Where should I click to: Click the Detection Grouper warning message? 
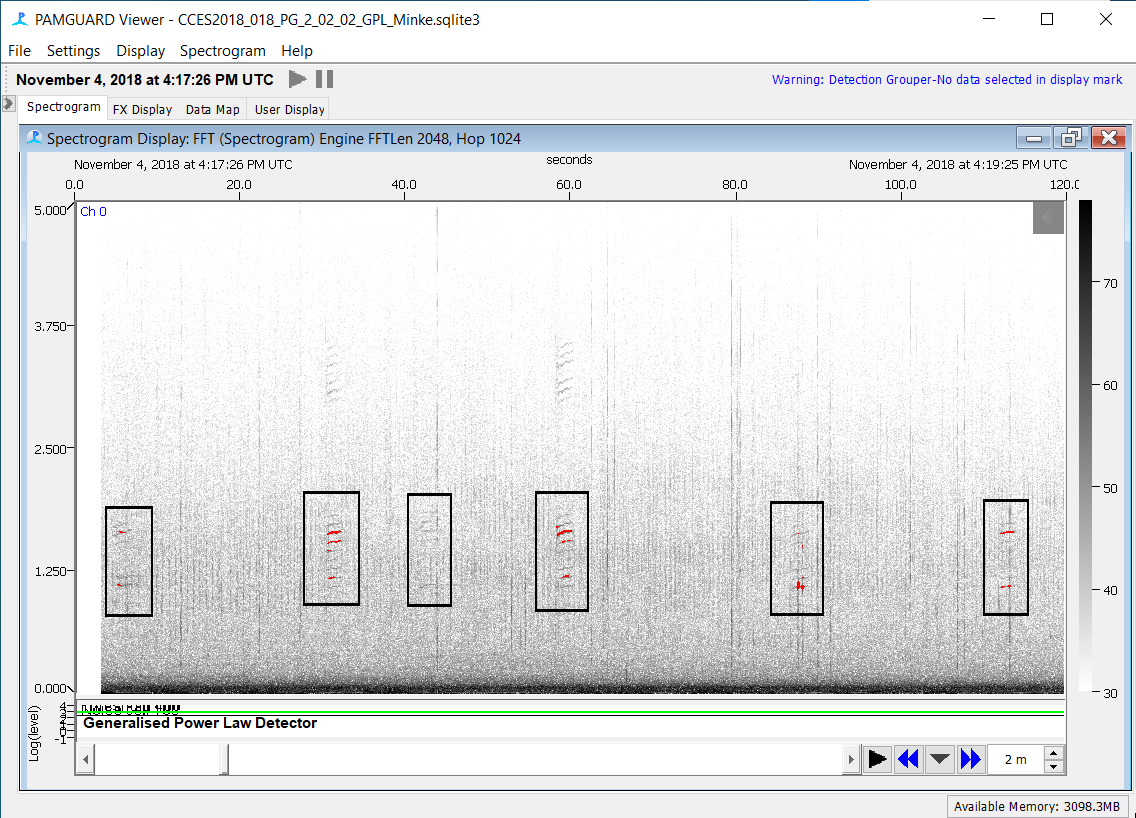(x=946, y=80)
